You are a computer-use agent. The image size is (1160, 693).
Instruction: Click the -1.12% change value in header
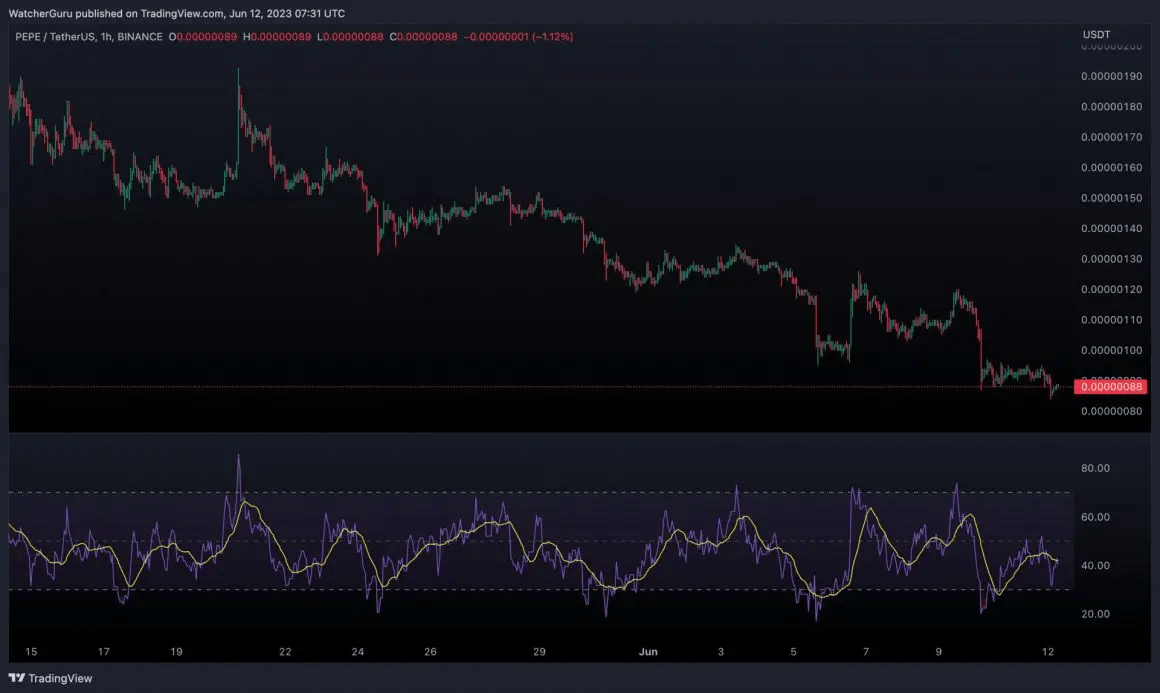coord(553,36)
